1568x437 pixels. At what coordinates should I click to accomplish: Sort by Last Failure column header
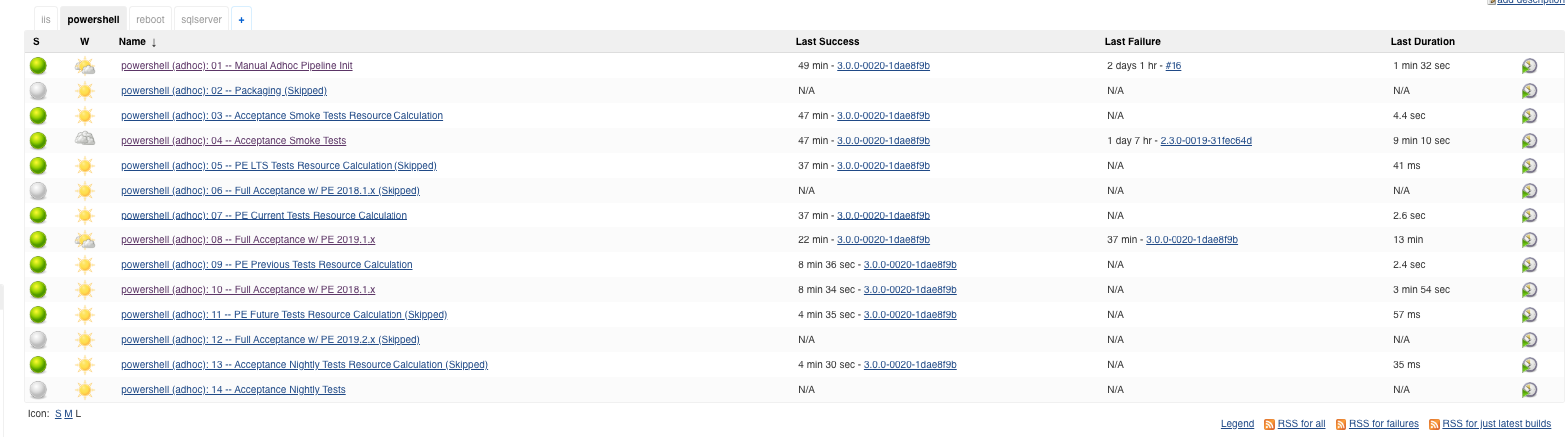pyautogui.click(x=1132, y=42)
